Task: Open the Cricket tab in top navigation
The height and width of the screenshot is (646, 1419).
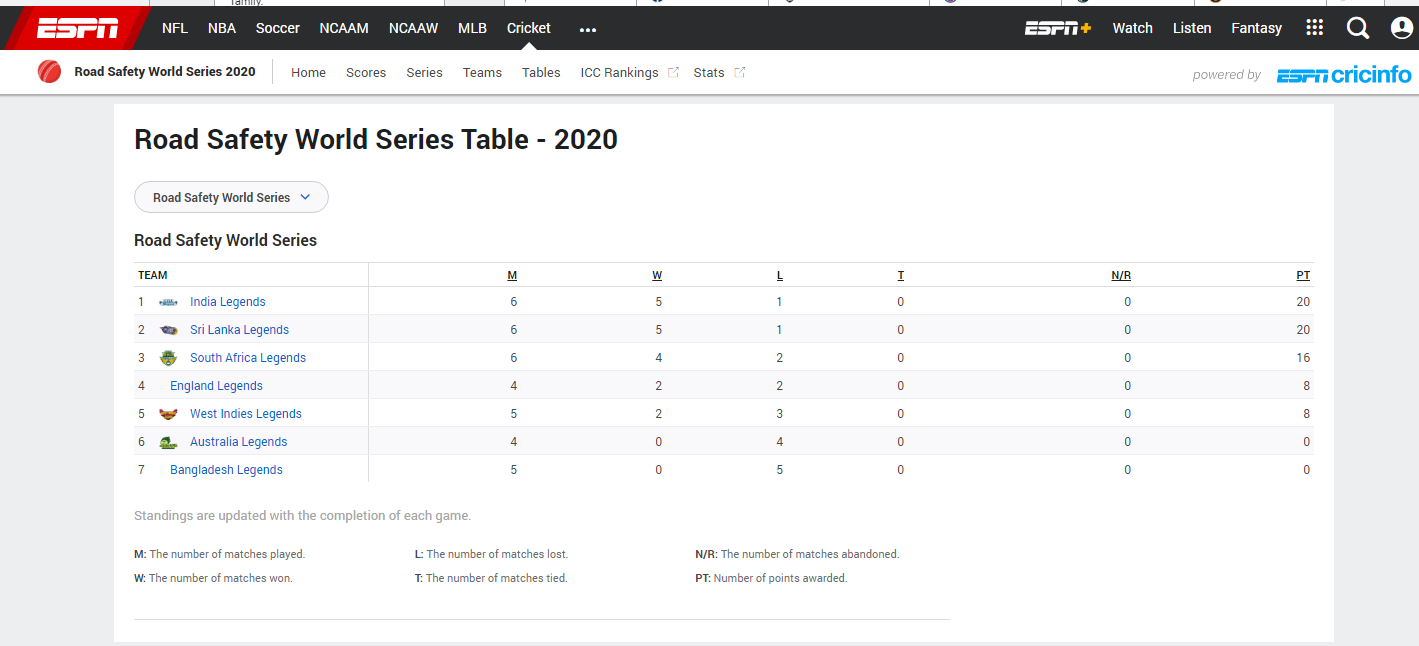Action: click(529, 28)
